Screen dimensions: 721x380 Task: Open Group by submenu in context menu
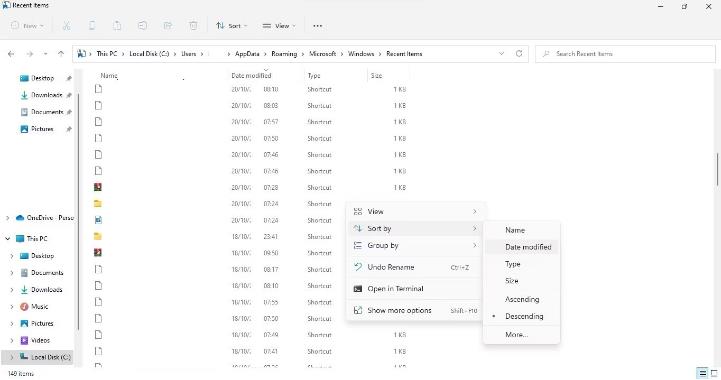tap(415, 245)
